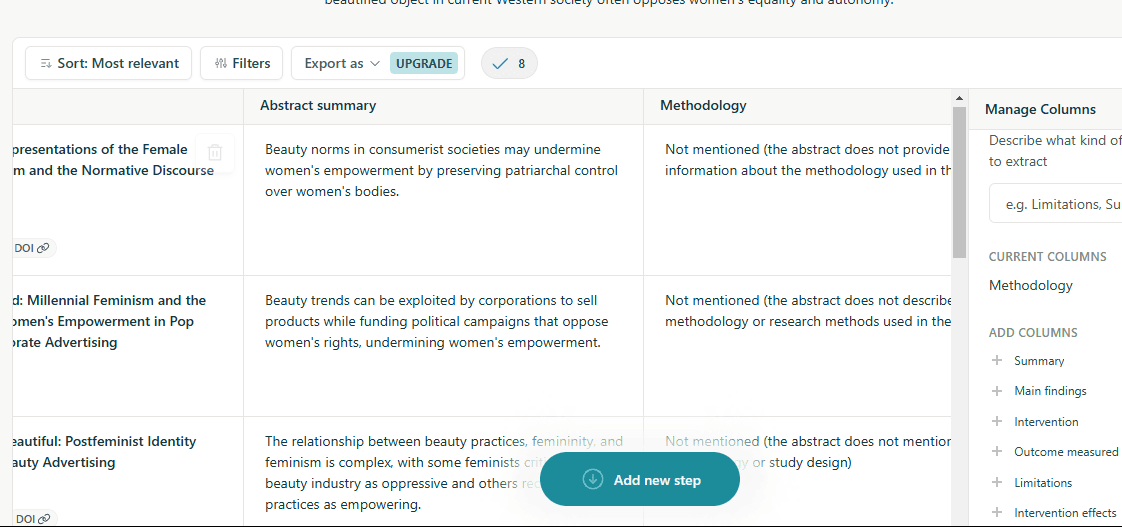Open the paper titled 'Postfeminist Identity'
The width and height of the screenshot is (1122, 527).
click(104, 452)
